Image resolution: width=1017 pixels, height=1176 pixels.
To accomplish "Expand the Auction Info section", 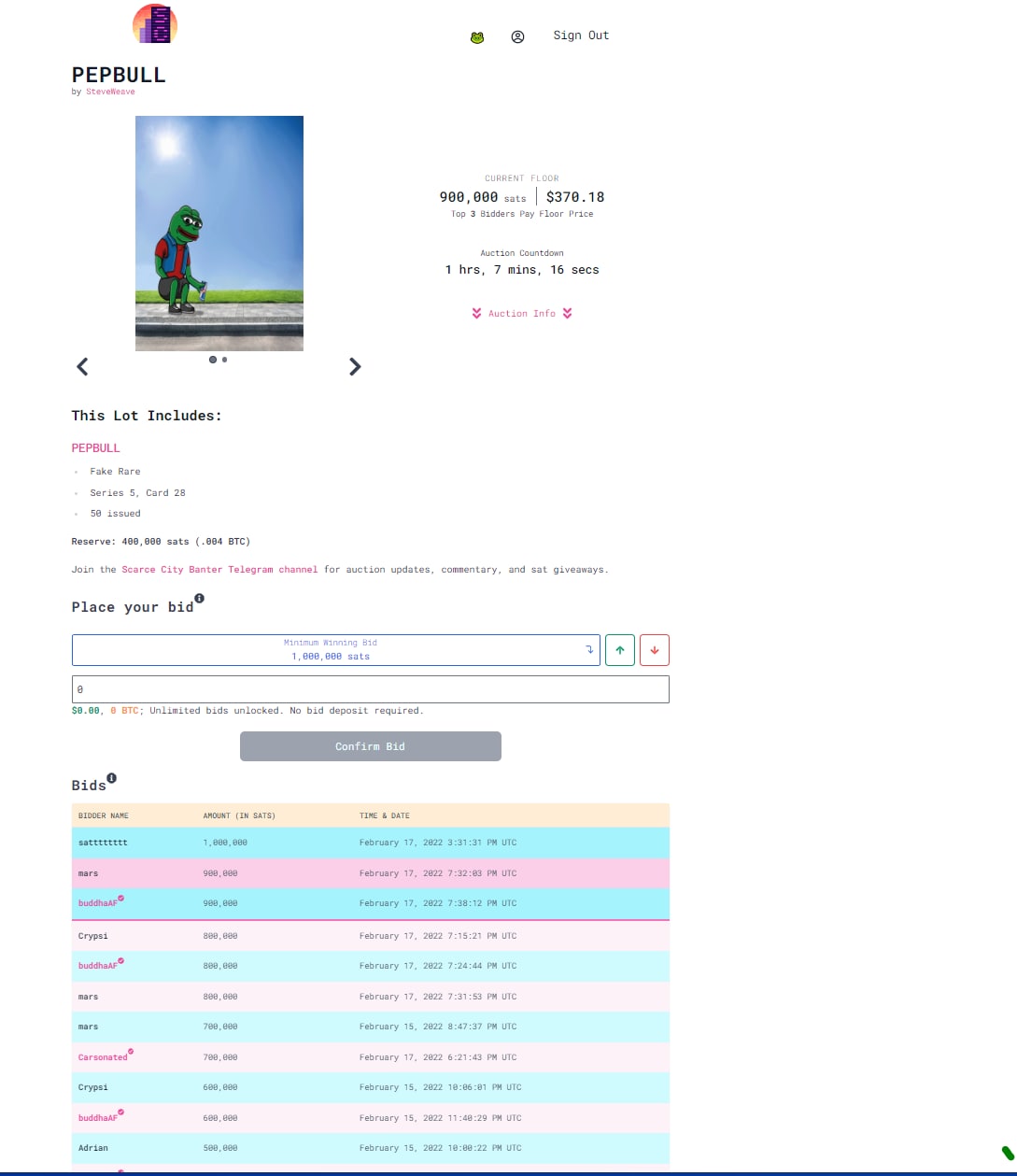I will point(522,314).
